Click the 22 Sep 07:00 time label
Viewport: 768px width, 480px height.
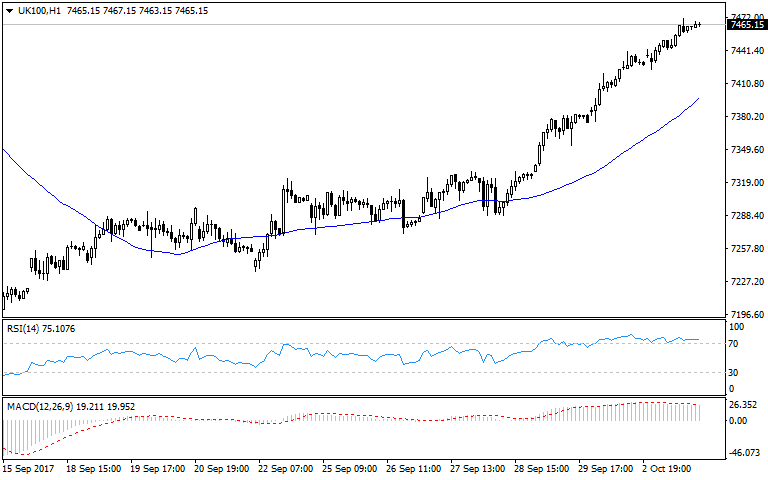(x=285, y=469)
